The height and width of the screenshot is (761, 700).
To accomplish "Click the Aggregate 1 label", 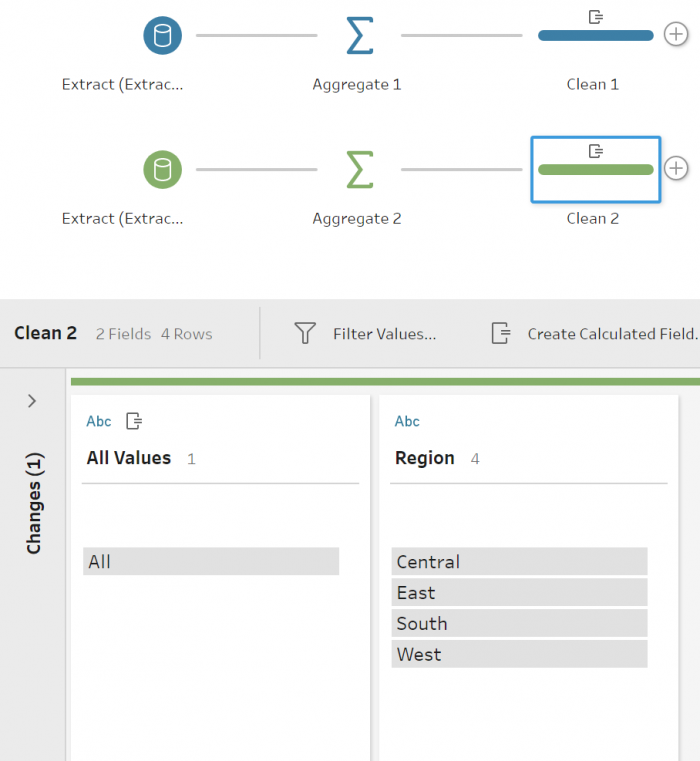I will 357,84.
